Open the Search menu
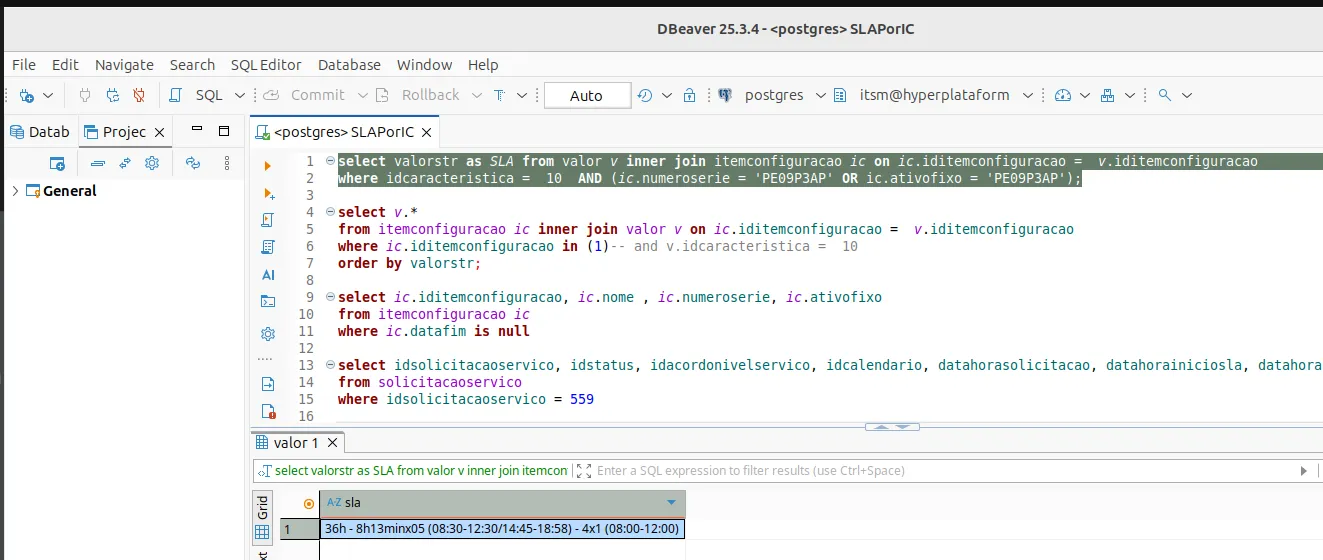 click(x=192, y=65)
